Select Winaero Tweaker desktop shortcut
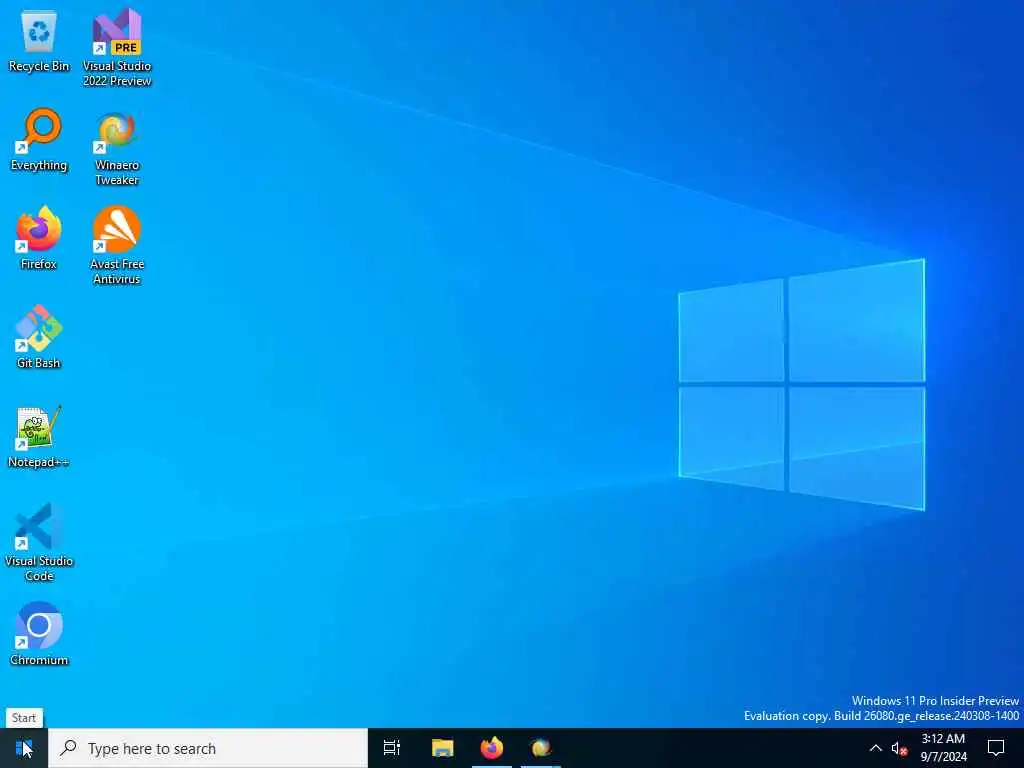1024x768 pixels. coord(117,149)
